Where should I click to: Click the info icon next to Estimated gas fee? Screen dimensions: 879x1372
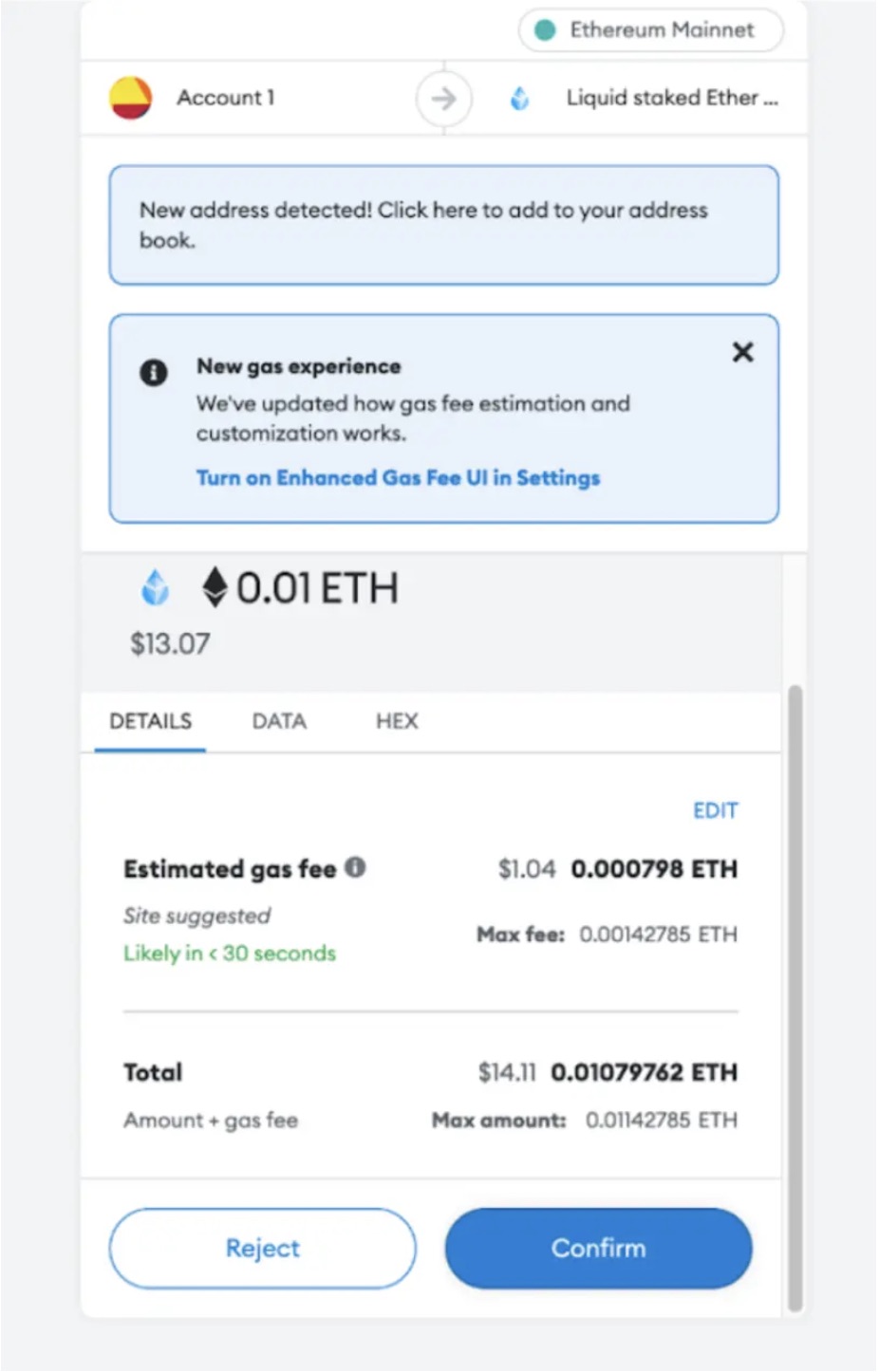click(x=355, y=866)
